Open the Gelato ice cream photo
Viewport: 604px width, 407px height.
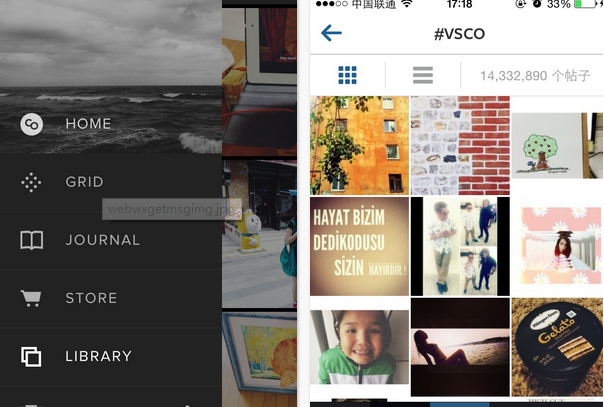[557, 347]
